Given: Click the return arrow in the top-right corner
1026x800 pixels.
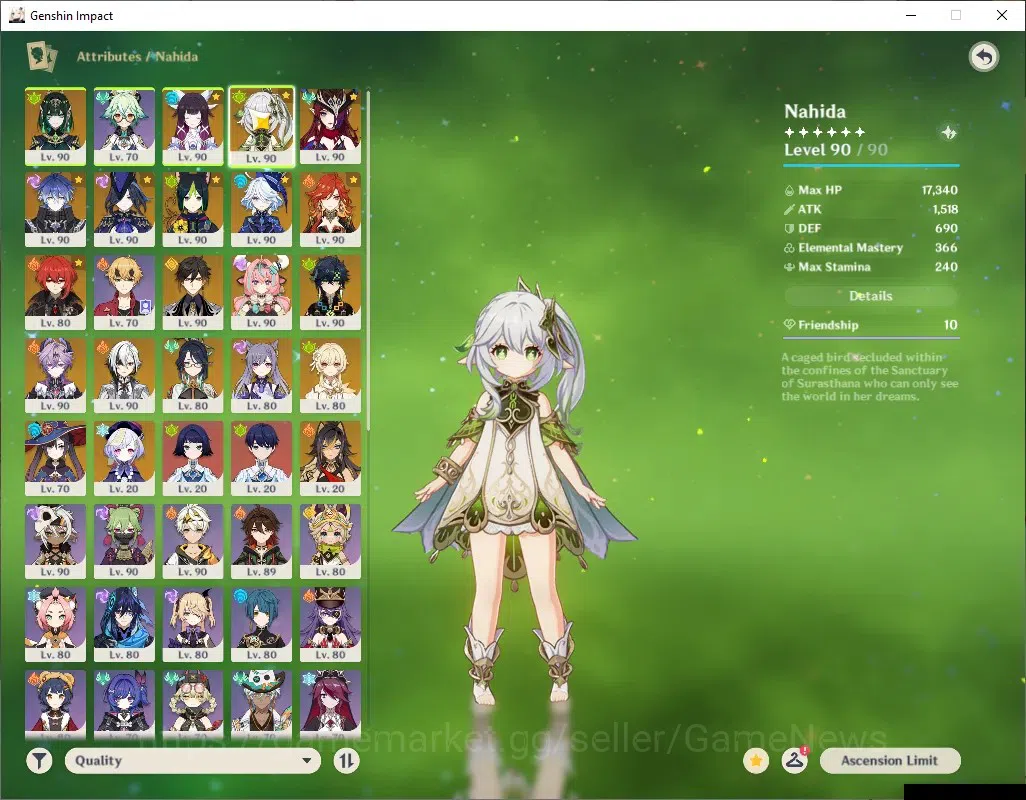Looking at the screenshot, I should pos(983,57).
